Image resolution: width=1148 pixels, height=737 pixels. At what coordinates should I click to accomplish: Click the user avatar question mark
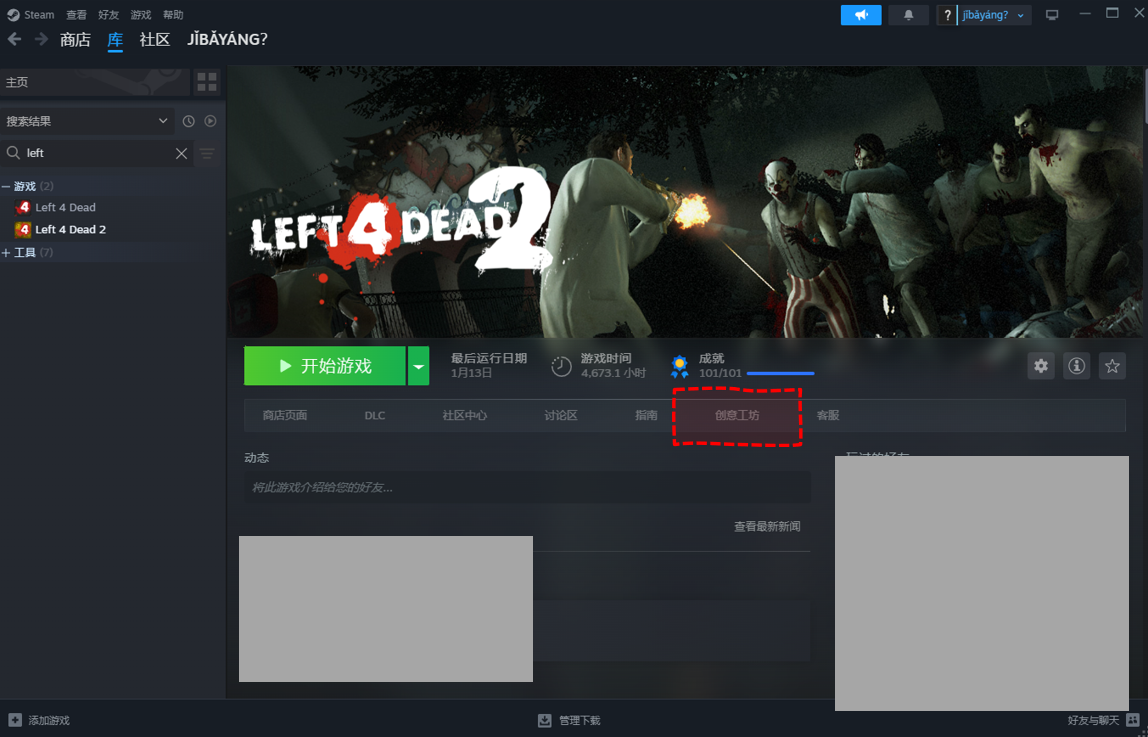point(947,15)
